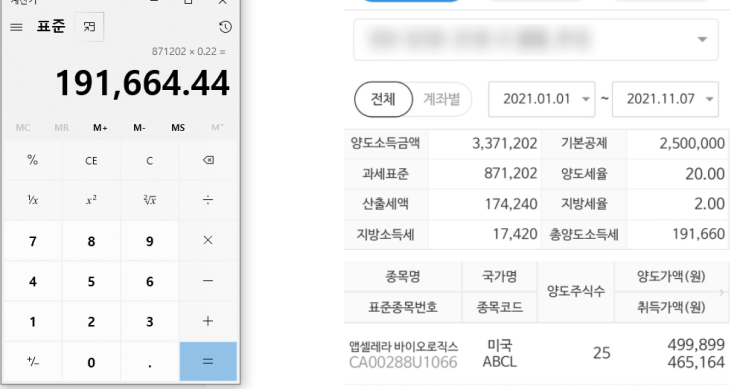Click the decimal point key
The image size is (743, 389).
click(149, 362)
